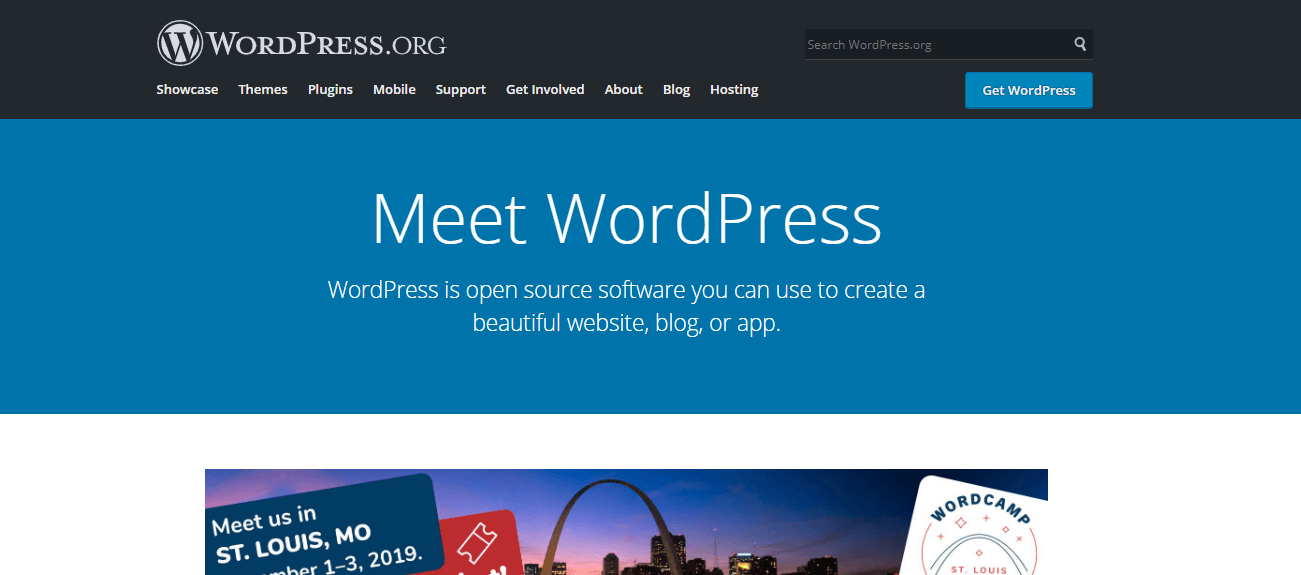The height and width of the screenshot is (575, 1301).
Task: Open the WordCamp St. Louis banner
Action: click(626, 522)
